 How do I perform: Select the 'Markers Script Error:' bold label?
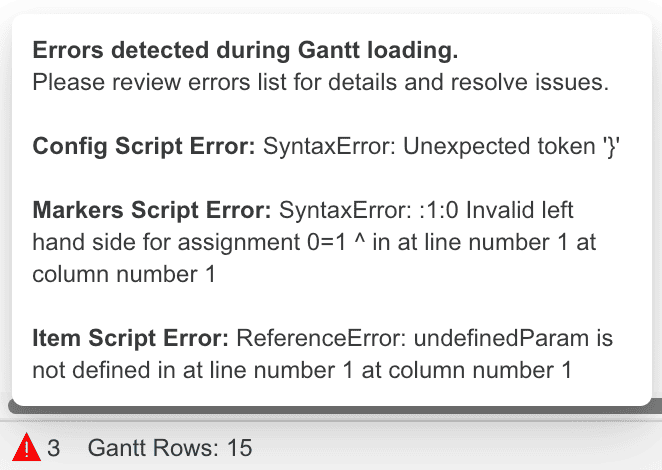(152, 210)
